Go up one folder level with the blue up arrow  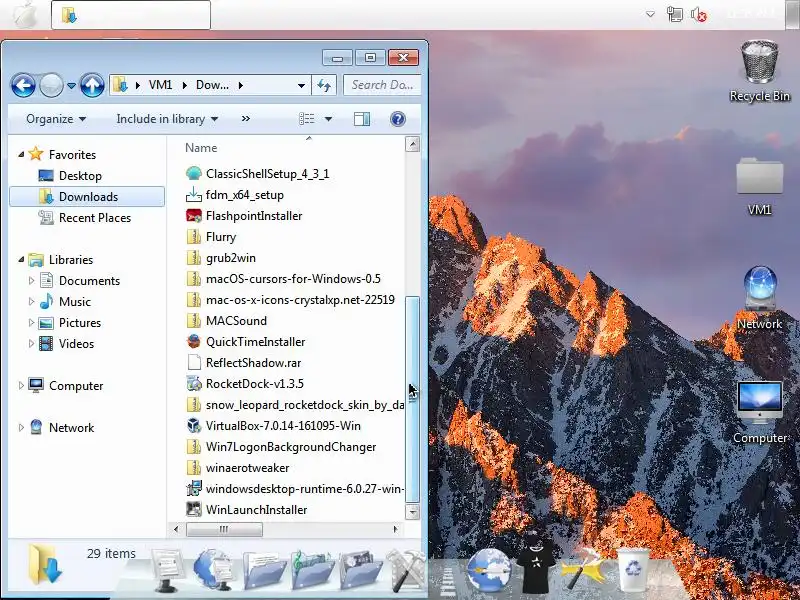pyautogui.click(x=92, y=85)
